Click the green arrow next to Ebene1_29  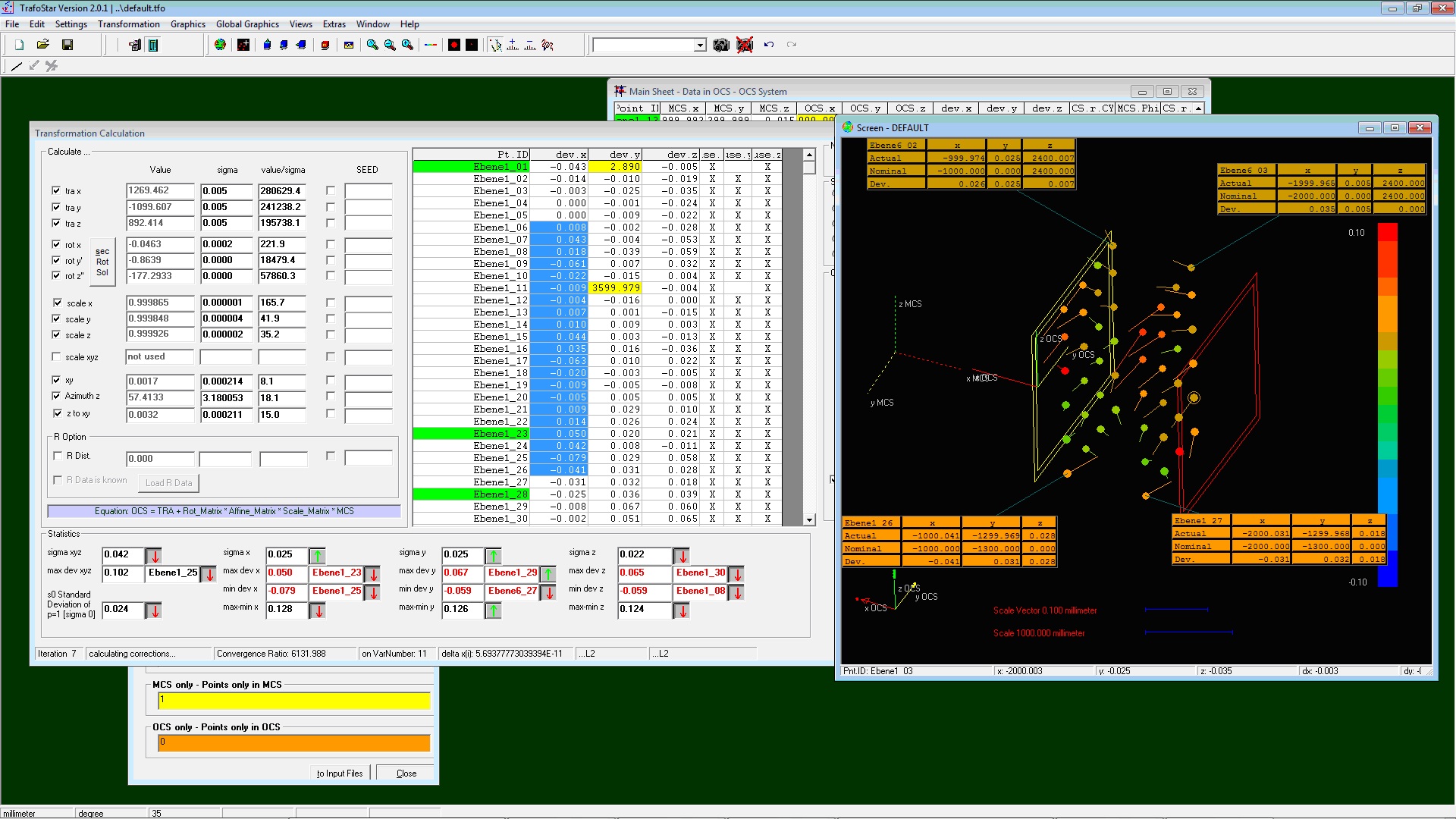pos(548,574)
